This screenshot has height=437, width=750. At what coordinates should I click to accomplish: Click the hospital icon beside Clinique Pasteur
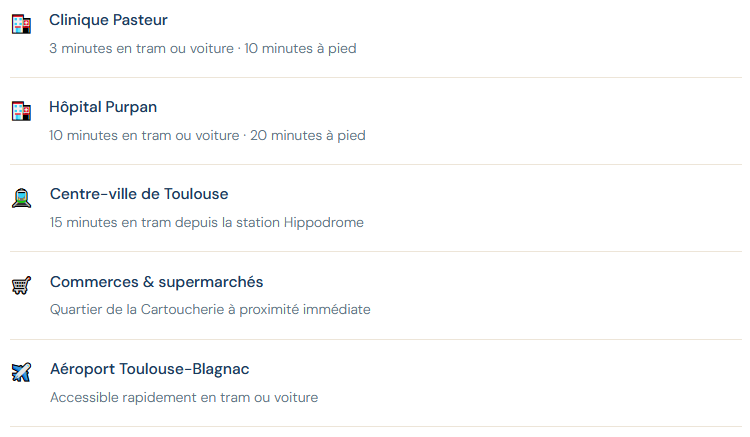pyautogui.click(x=21, y=24)
